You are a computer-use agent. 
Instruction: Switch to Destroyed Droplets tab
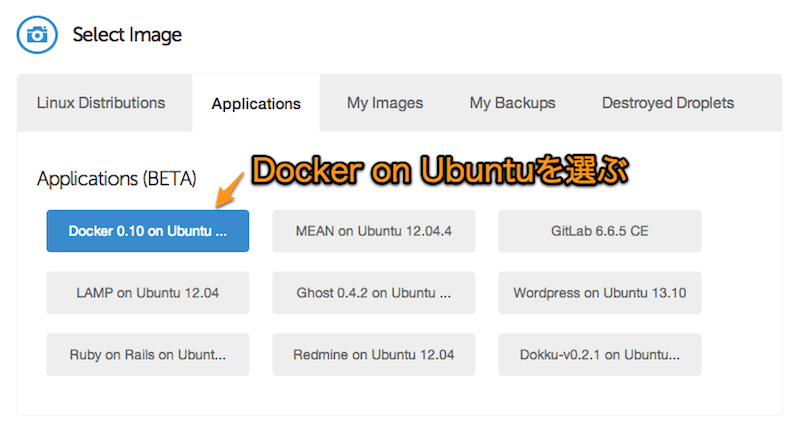(668, 103)
